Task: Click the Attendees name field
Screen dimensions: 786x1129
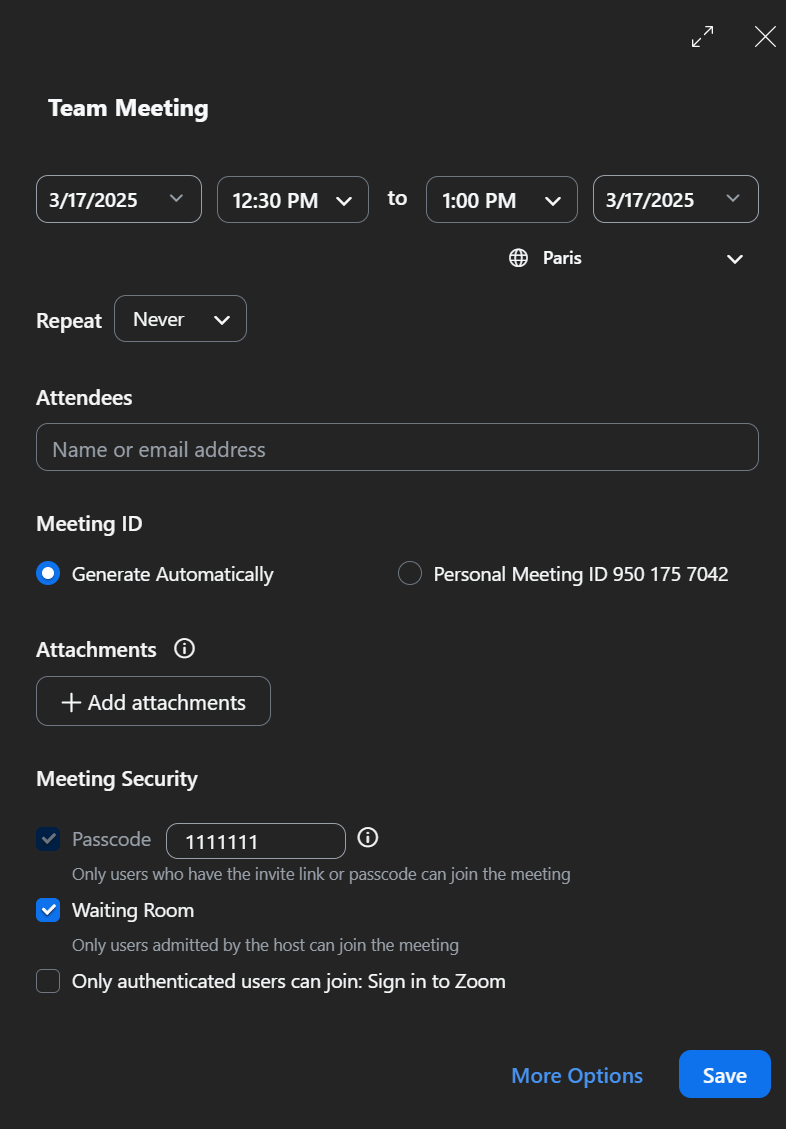Action: (x=397, y=447)
